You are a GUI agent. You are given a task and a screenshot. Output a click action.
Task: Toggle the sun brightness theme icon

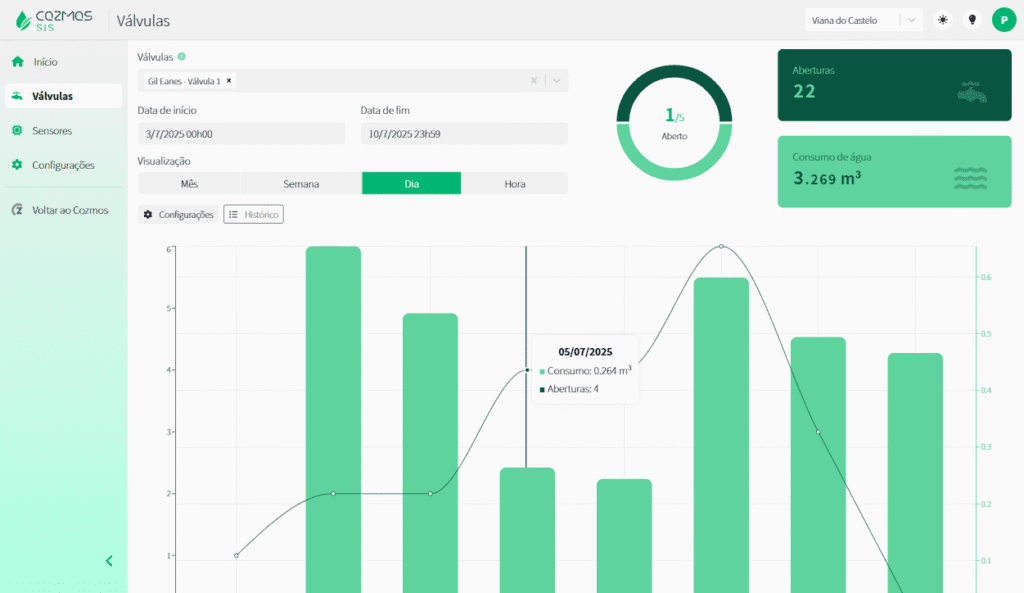tap(942, 20)
